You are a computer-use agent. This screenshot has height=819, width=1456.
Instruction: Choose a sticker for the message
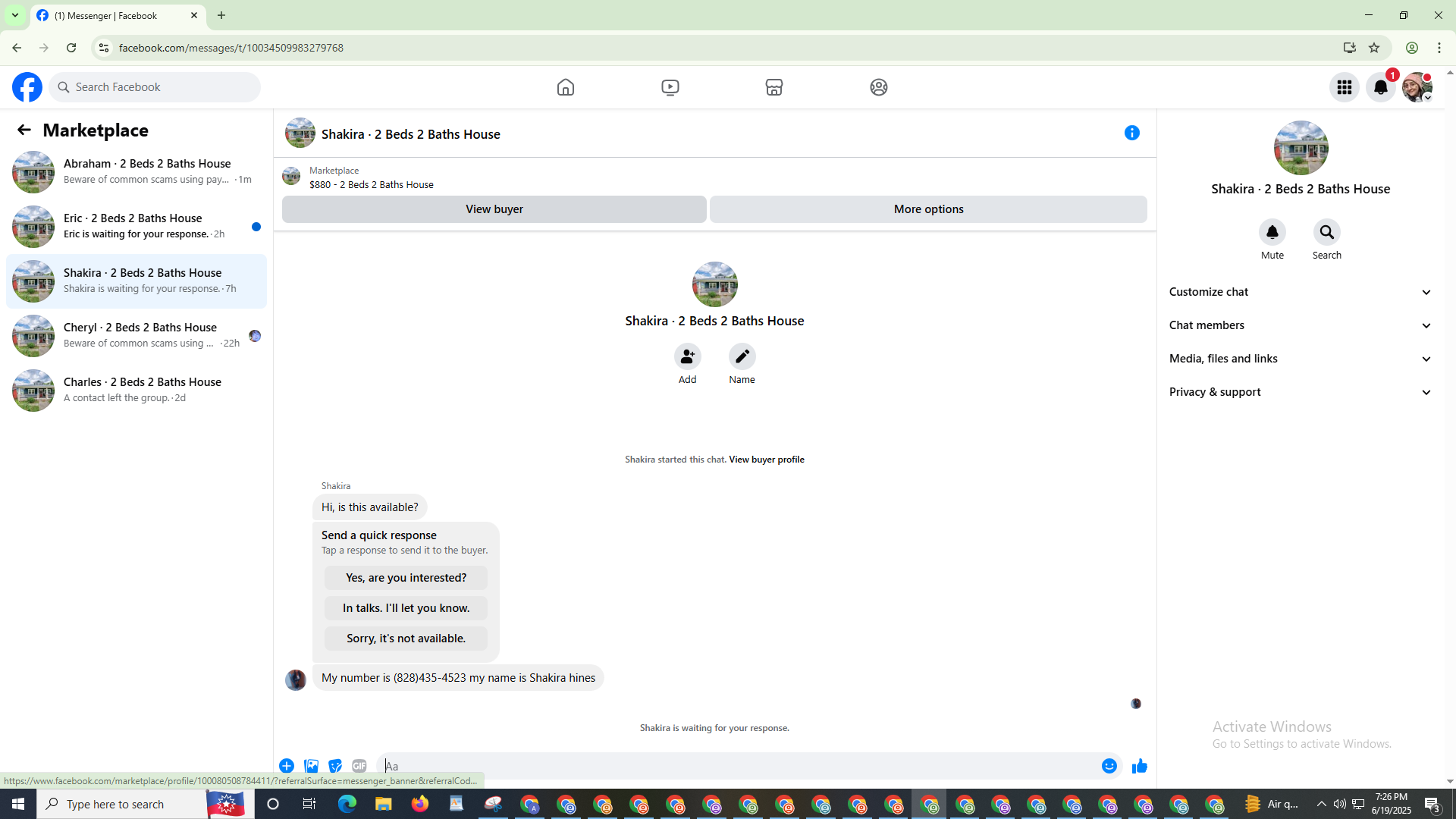335,766
